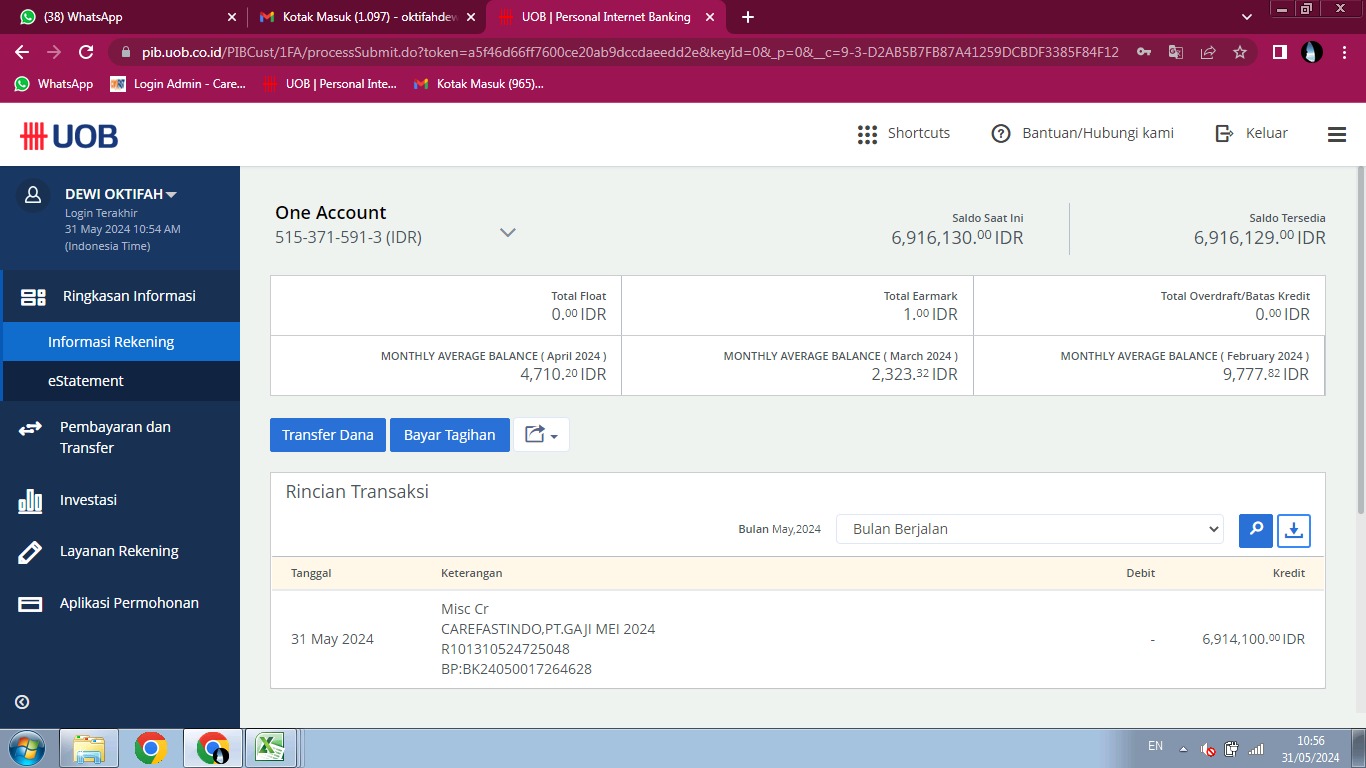This screenshot has height=768, width=1366.
Task: Open Kotak Masuk (965) bookmark
Action: [479, 84]
